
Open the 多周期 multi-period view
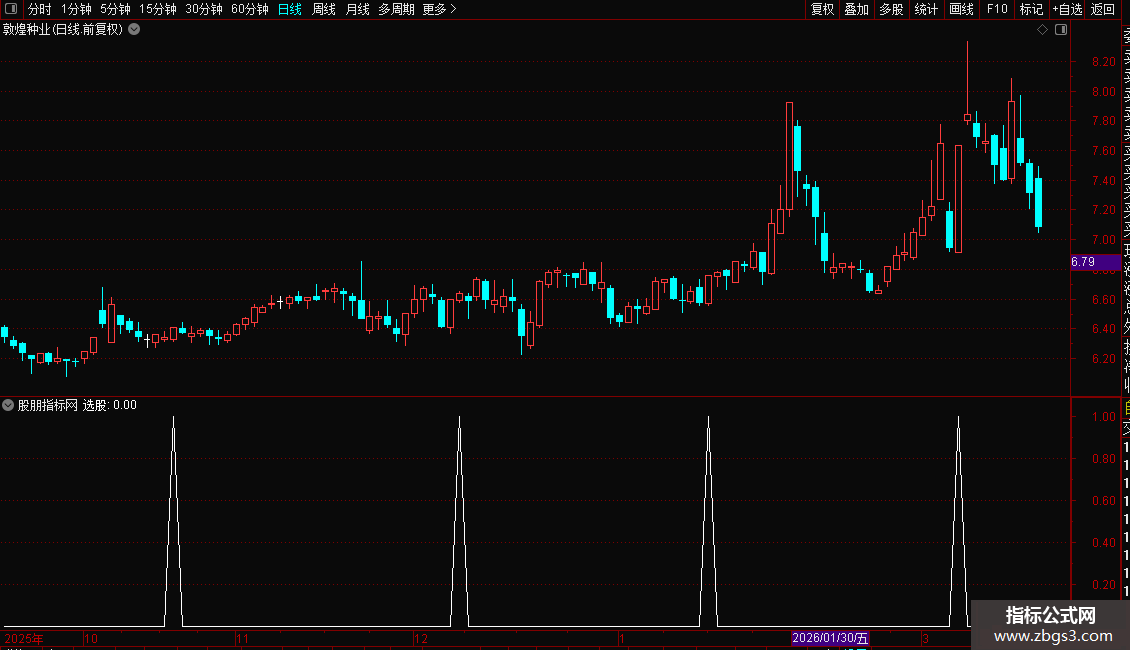(x=396, y=9)
